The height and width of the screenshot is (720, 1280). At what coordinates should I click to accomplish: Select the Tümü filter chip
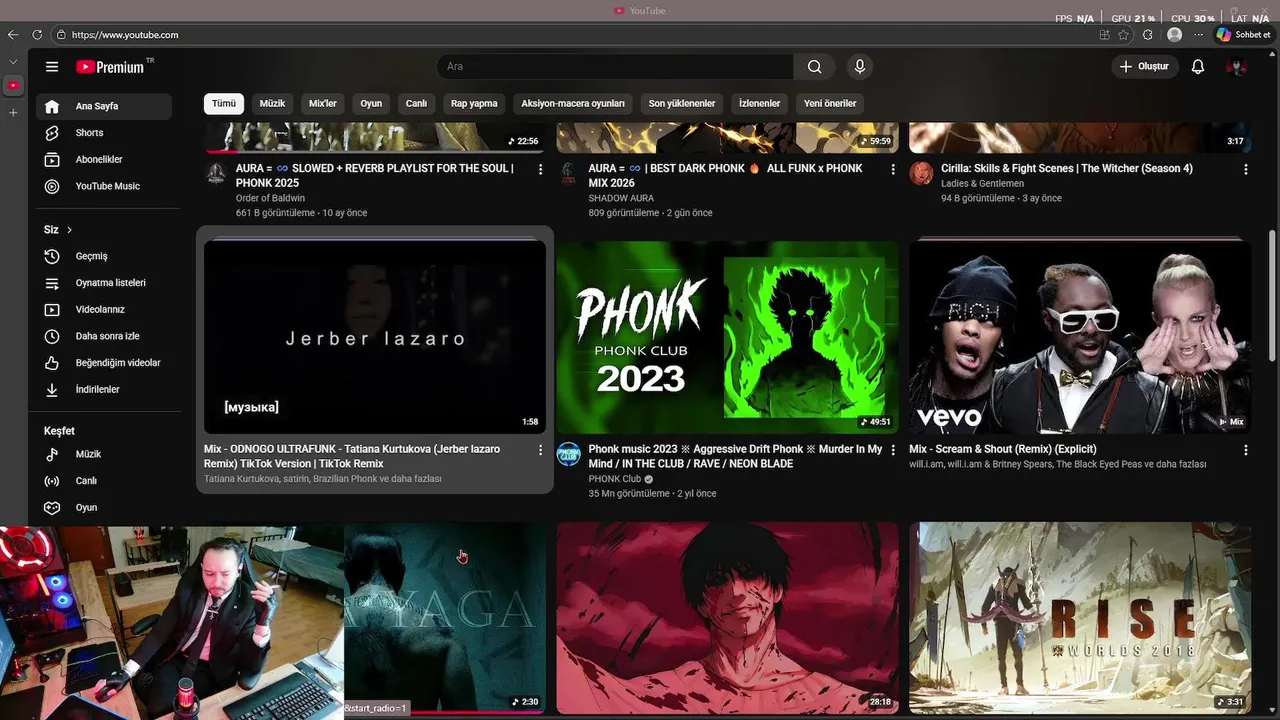click(224, 103)
